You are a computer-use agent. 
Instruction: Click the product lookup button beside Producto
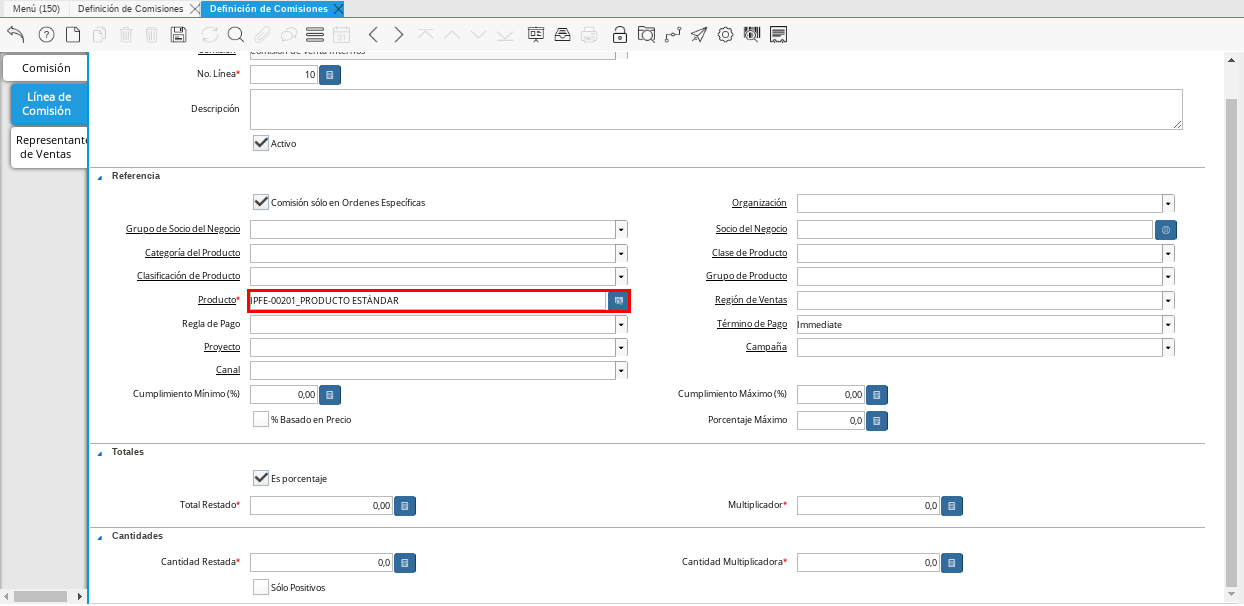[619, 301]
